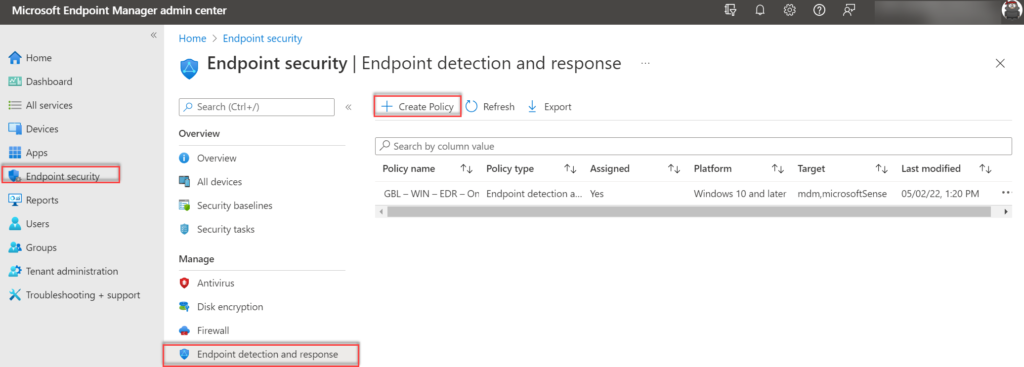This screenshot has width=1024, height=367.
Task: Click the Search (Ctrl+/) menu box
Action: 257,106
